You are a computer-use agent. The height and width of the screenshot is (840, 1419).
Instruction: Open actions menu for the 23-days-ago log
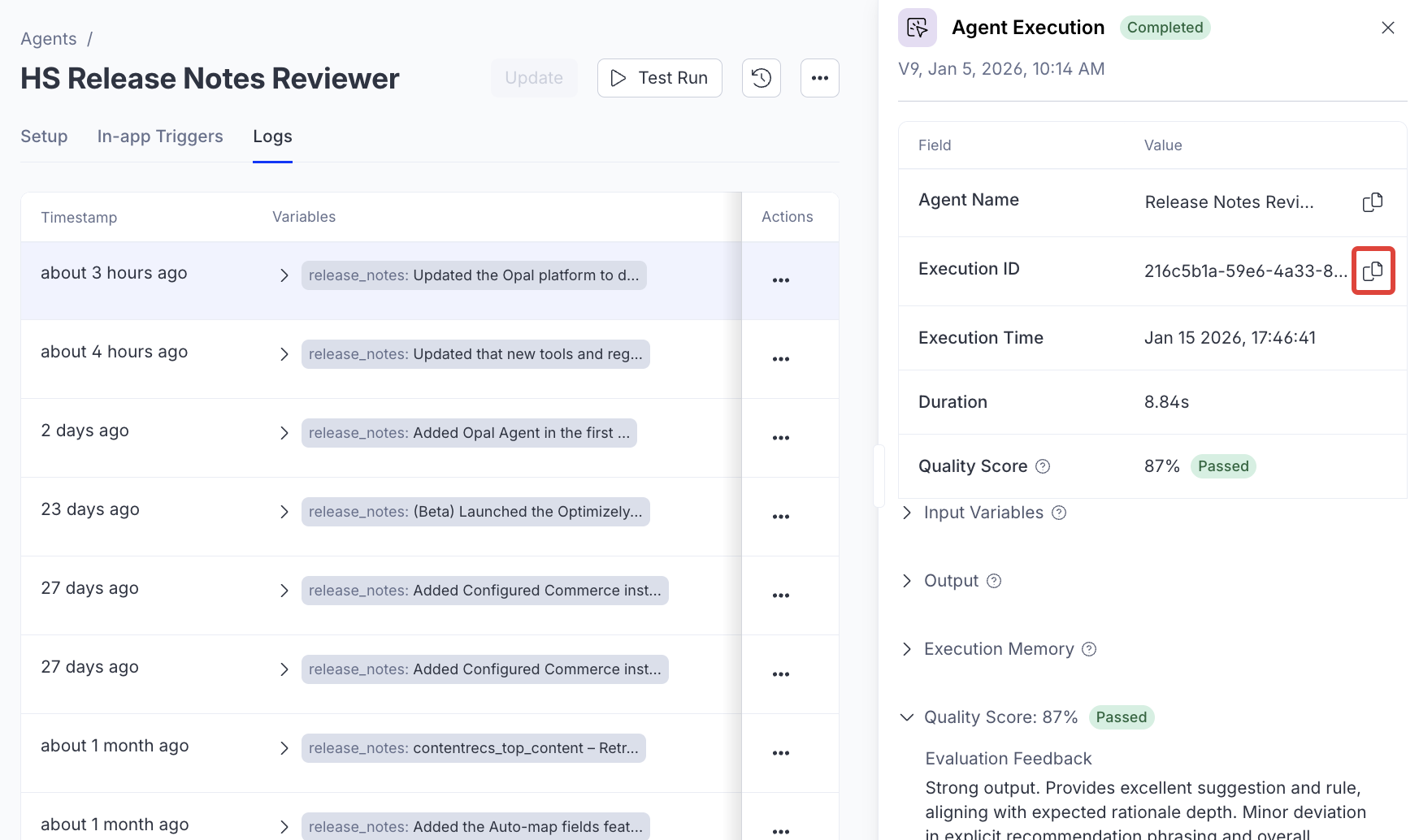[x=780, y=516]
